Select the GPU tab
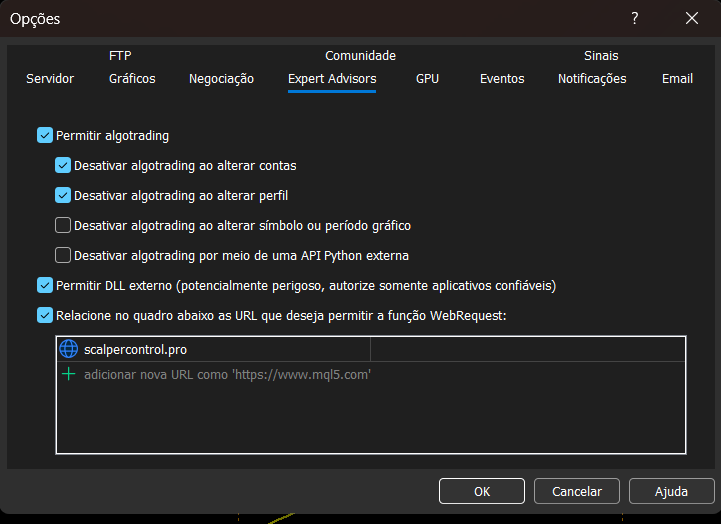The image size is (721, 524). point(427,79)
